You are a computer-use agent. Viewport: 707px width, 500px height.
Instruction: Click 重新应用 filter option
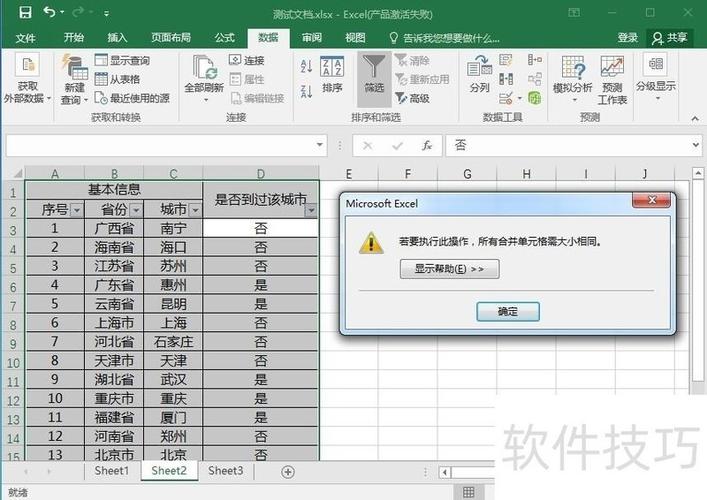click(422, 79)
